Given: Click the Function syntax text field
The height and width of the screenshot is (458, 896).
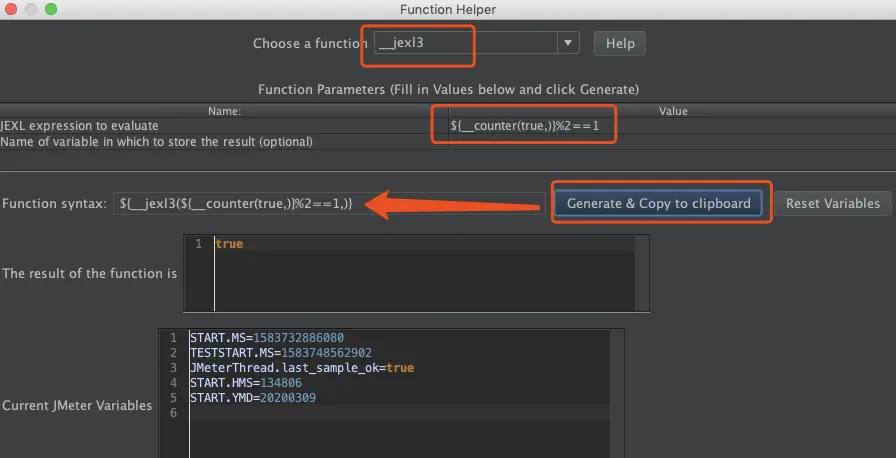Looking at the screenshot, I should (330, 203).
